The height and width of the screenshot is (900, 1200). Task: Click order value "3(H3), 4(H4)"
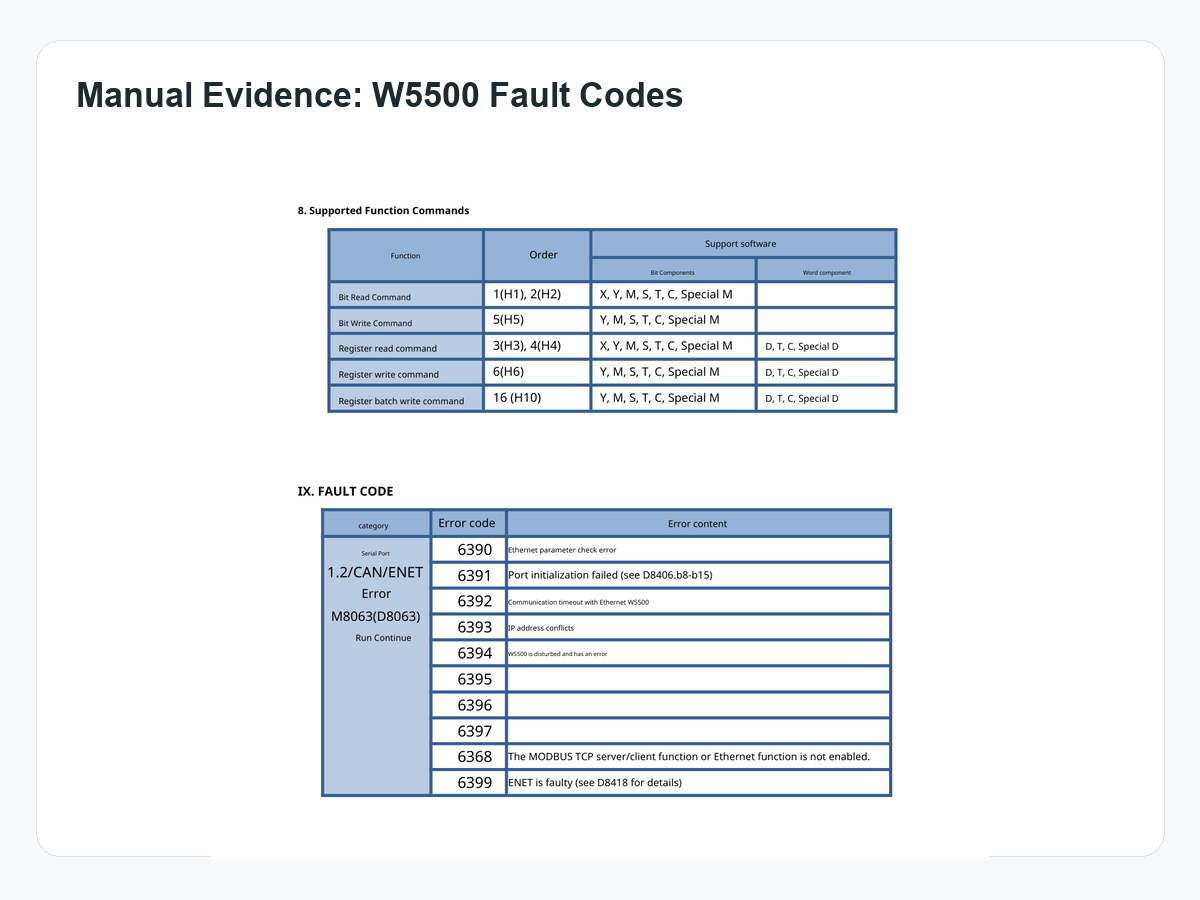[x=527, y=346]
